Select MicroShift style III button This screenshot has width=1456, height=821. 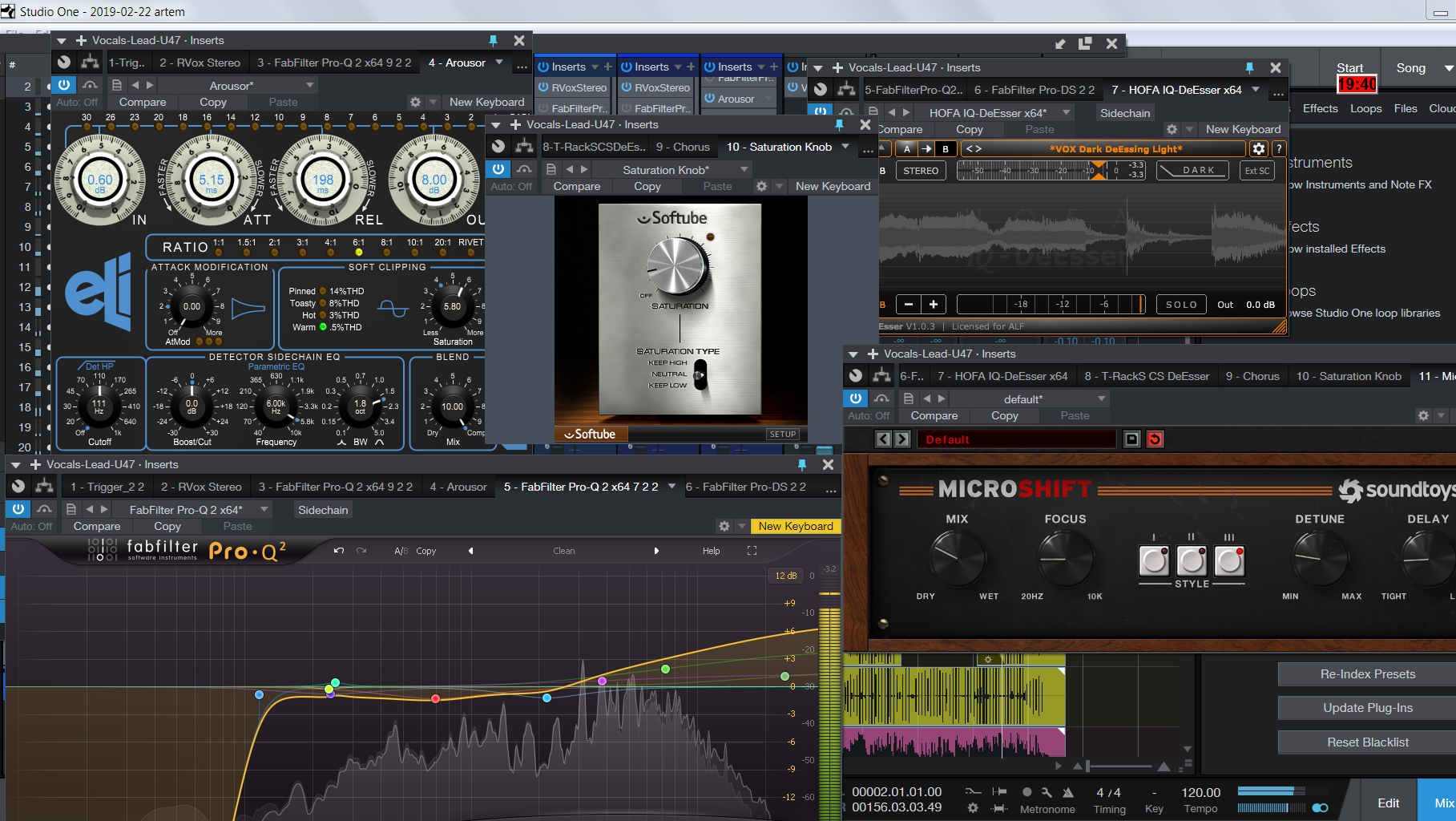(1229, 561)
